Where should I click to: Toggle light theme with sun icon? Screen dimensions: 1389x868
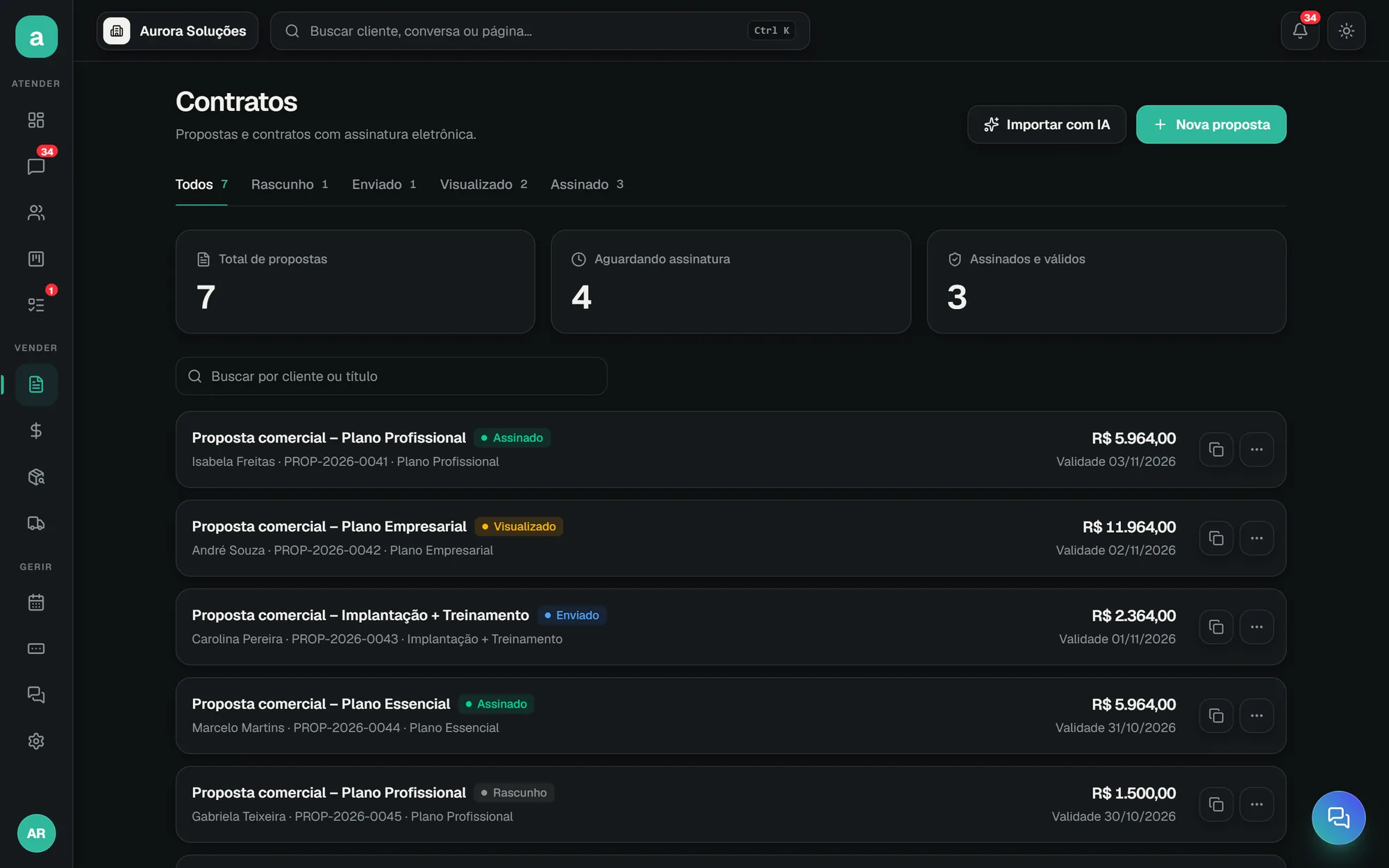[x=1347, y=31]
